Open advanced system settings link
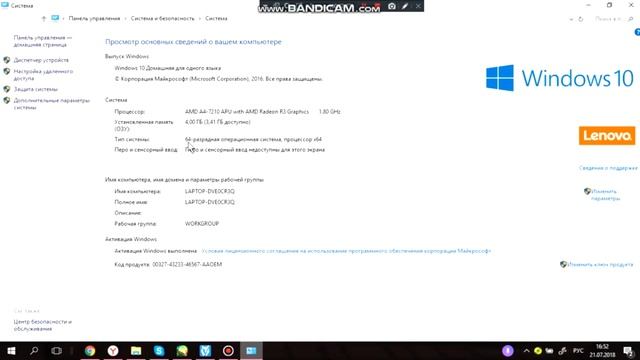This screenshot has width=640, height=360. pyautogui.click(x=51, y=104)
